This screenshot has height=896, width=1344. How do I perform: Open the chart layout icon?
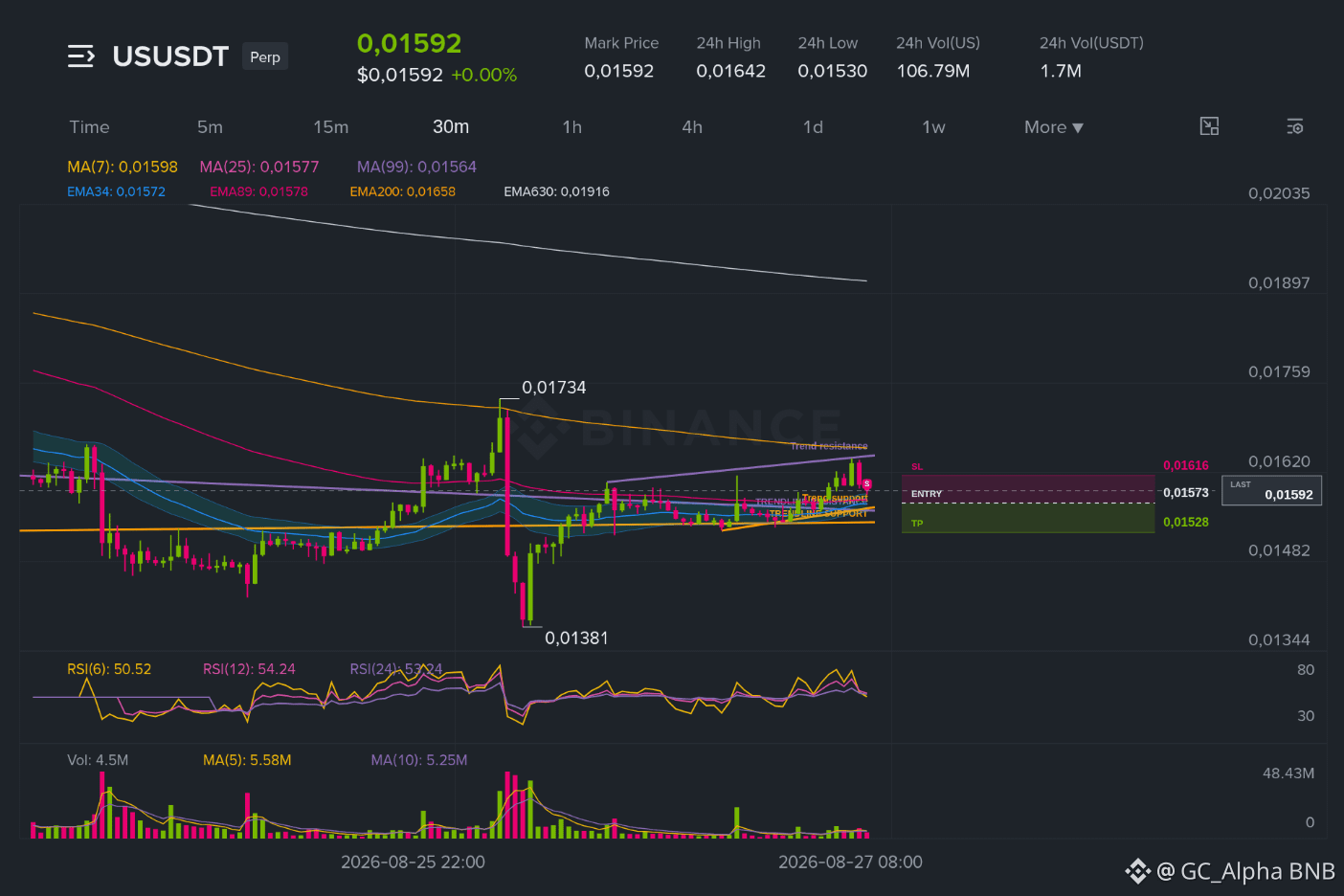(1209, 126)
